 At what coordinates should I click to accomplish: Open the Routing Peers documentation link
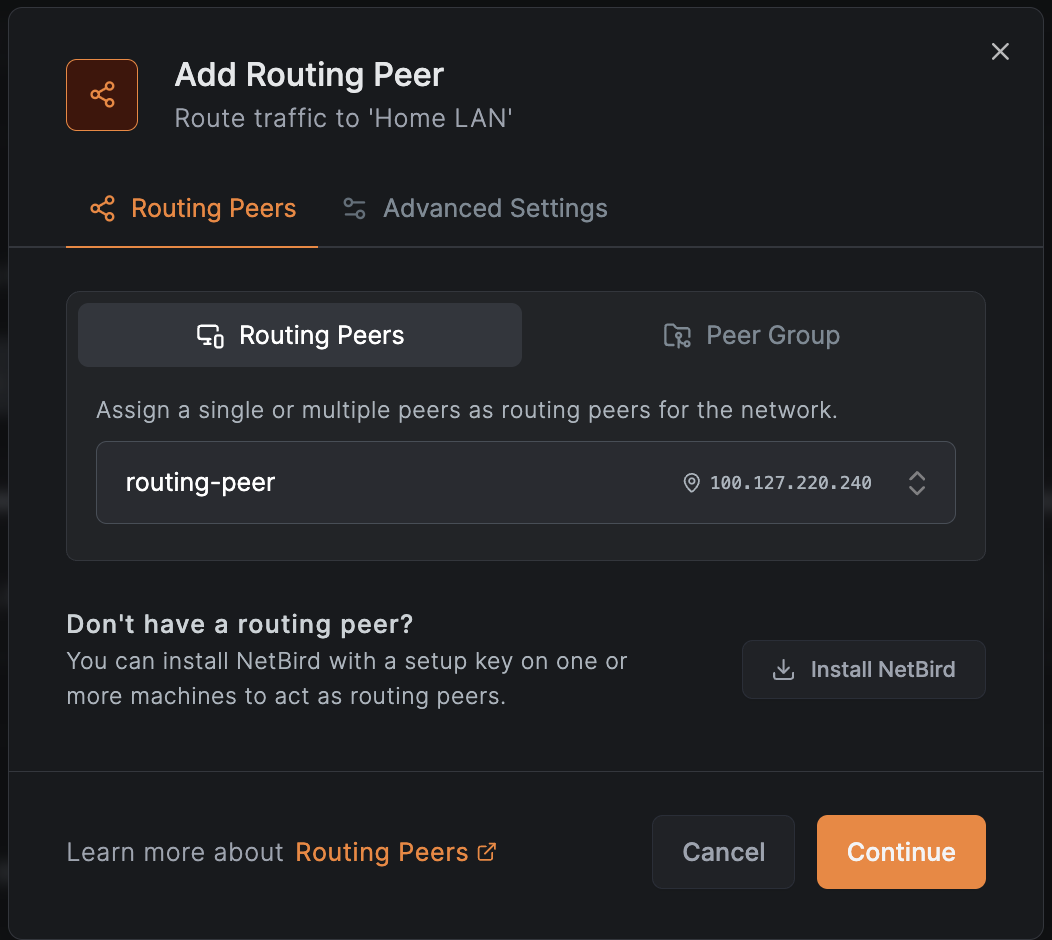383,851
